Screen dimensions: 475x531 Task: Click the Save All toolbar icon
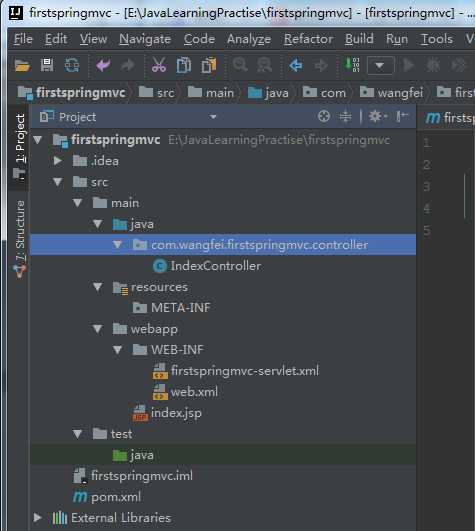[x=47, y=65]
